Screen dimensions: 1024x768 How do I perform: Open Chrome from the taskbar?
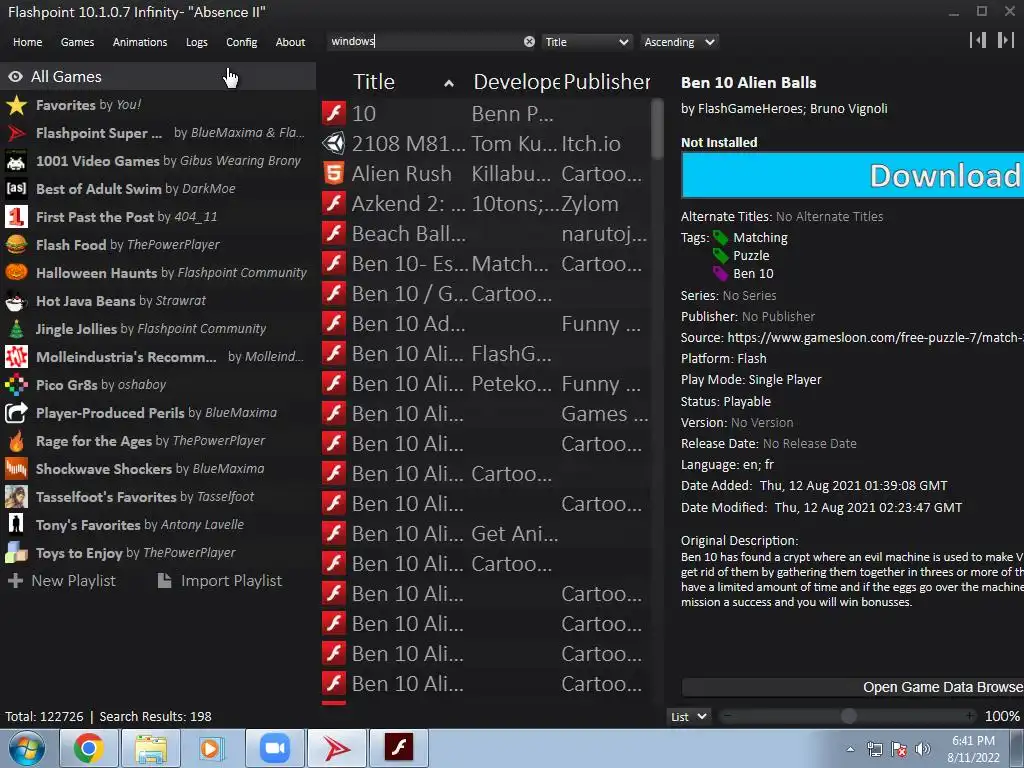[x=88, y=748]
